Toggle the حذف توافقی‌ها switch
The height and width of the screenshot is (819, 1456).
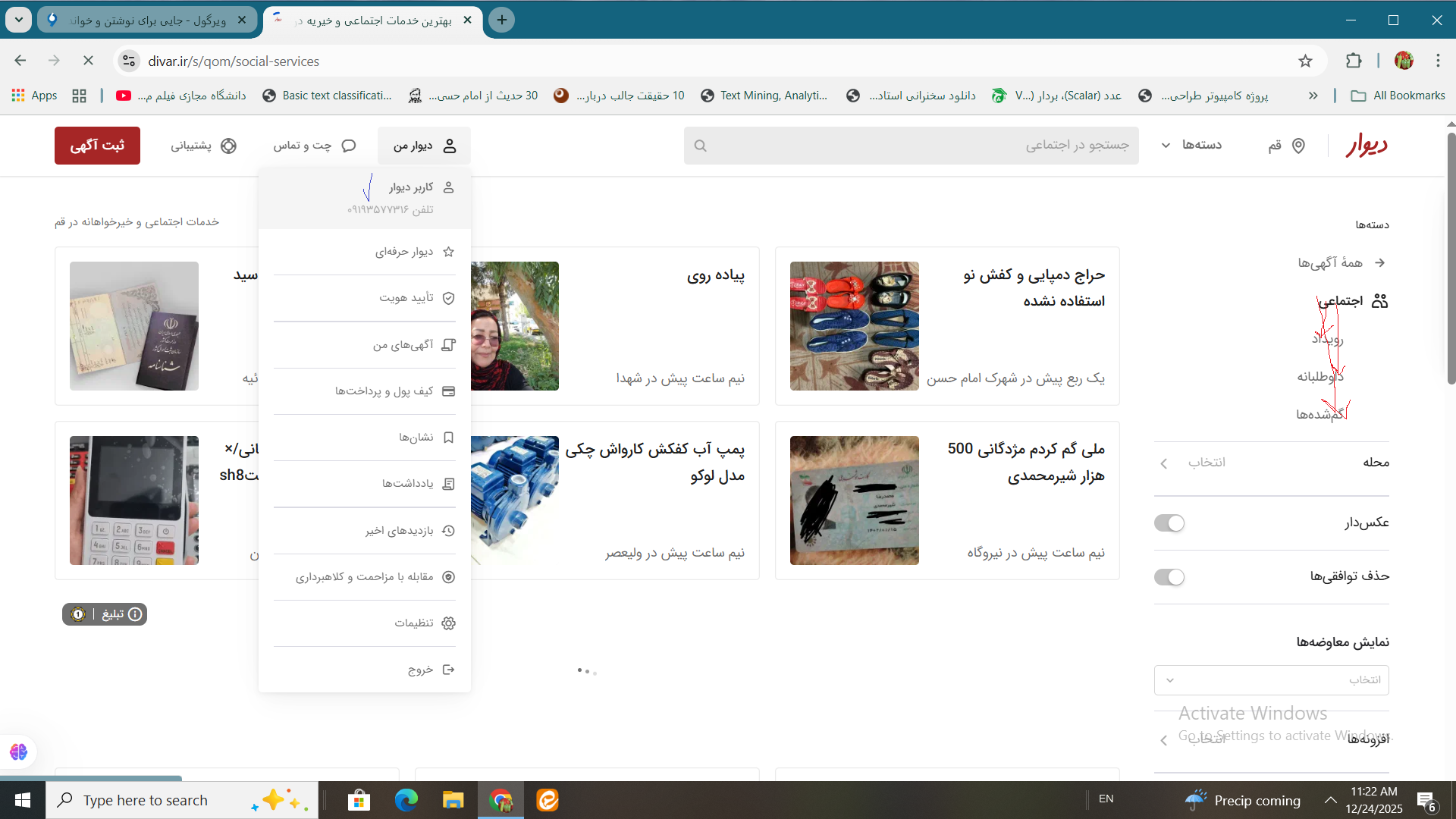[1169, 577]
